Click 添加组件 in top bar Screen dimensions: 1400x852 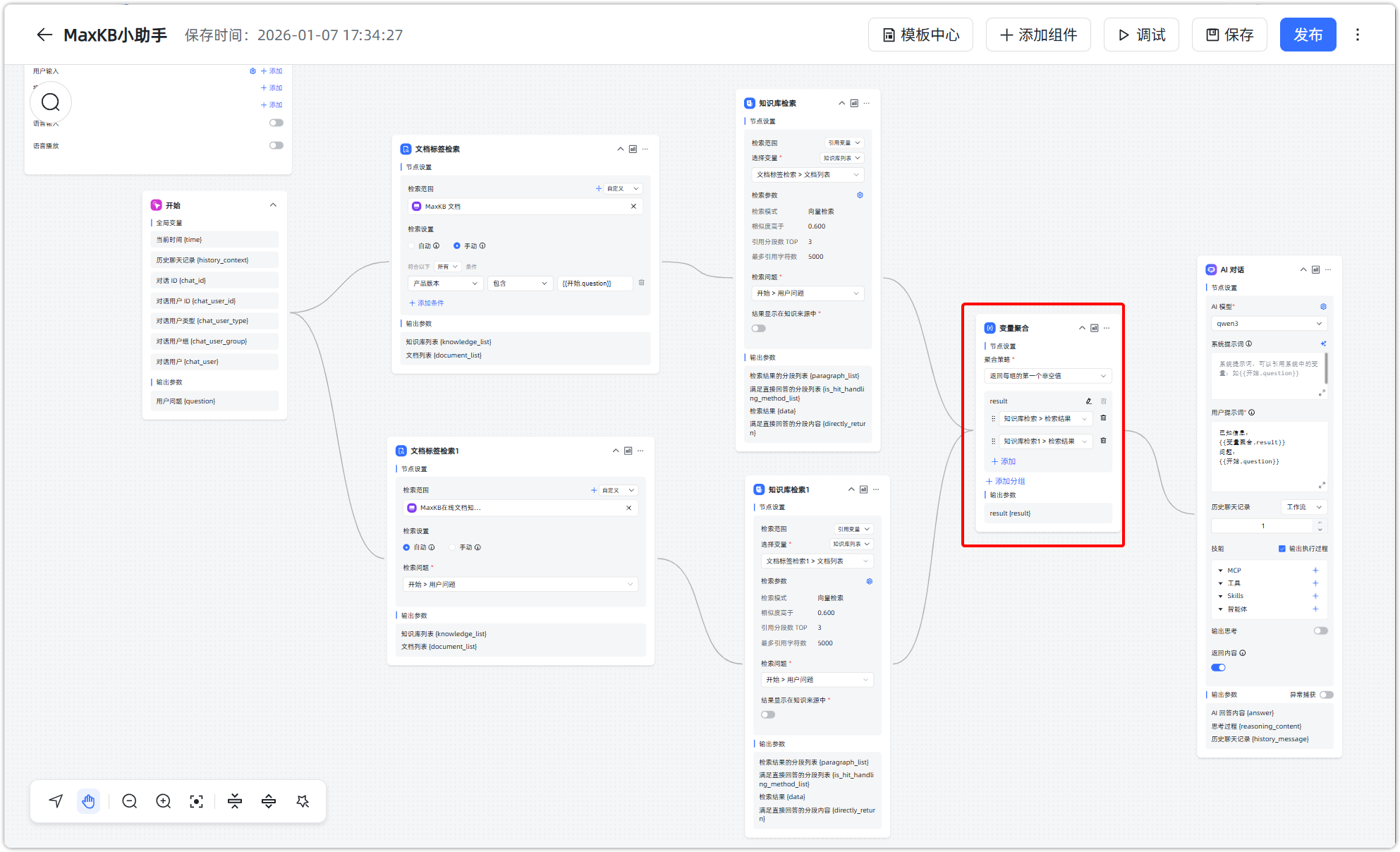click(1038, 35)
